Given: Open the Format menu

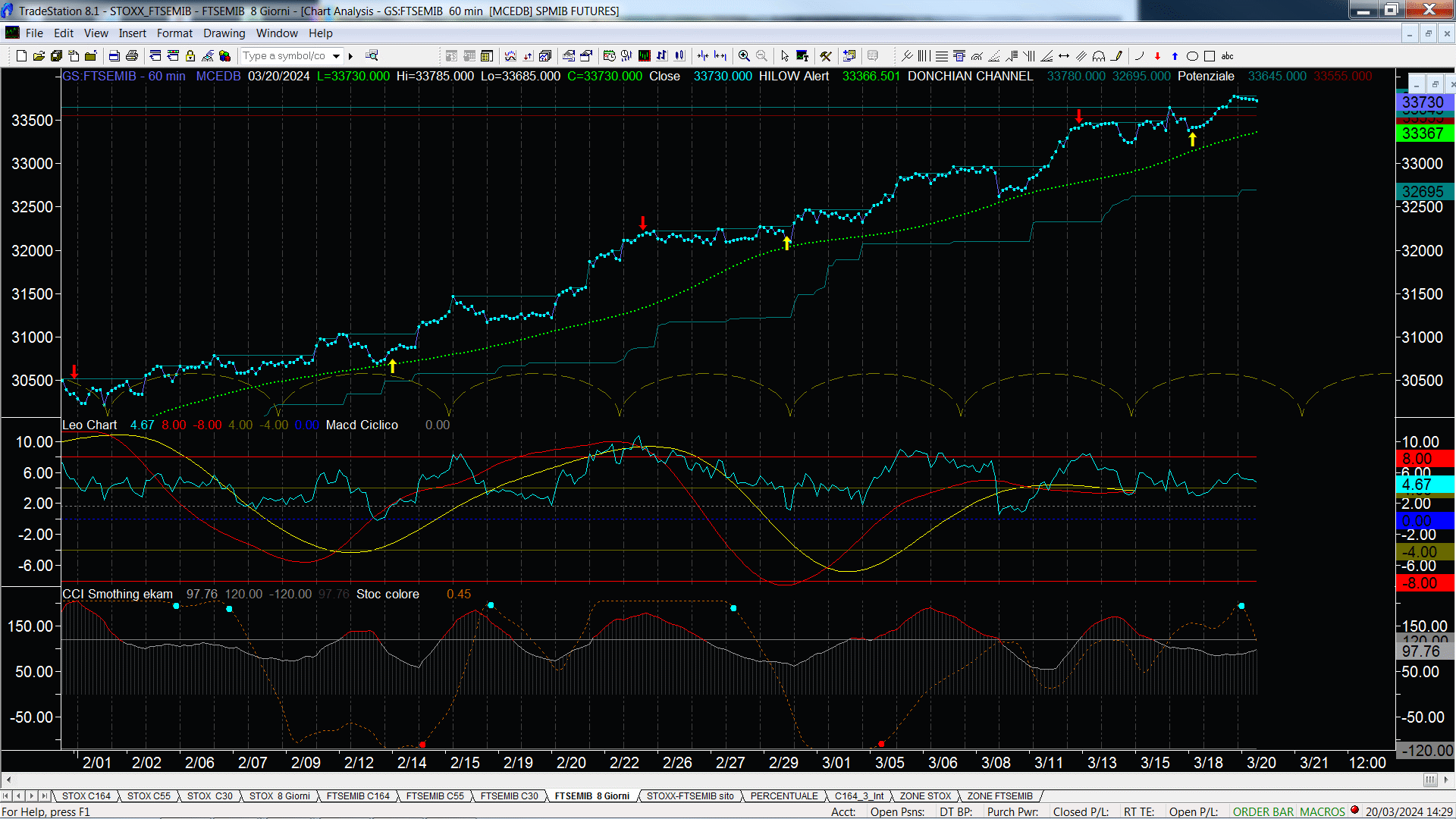Looking at the screenshot, I should (174, 33).
